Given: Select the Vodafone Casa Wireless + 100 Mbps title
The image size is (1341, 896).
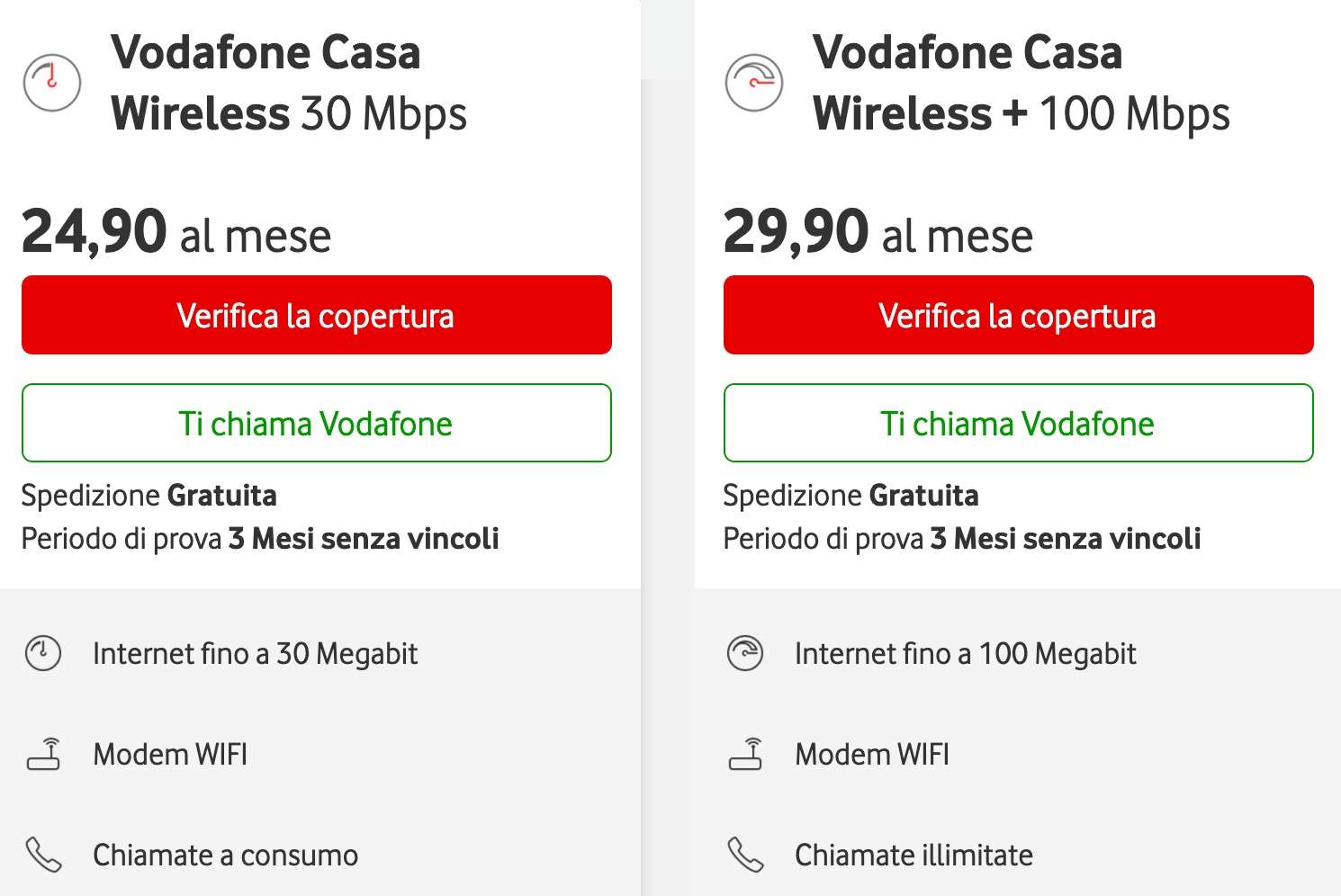Looking at the screenshot, I should click(1021, 83).
